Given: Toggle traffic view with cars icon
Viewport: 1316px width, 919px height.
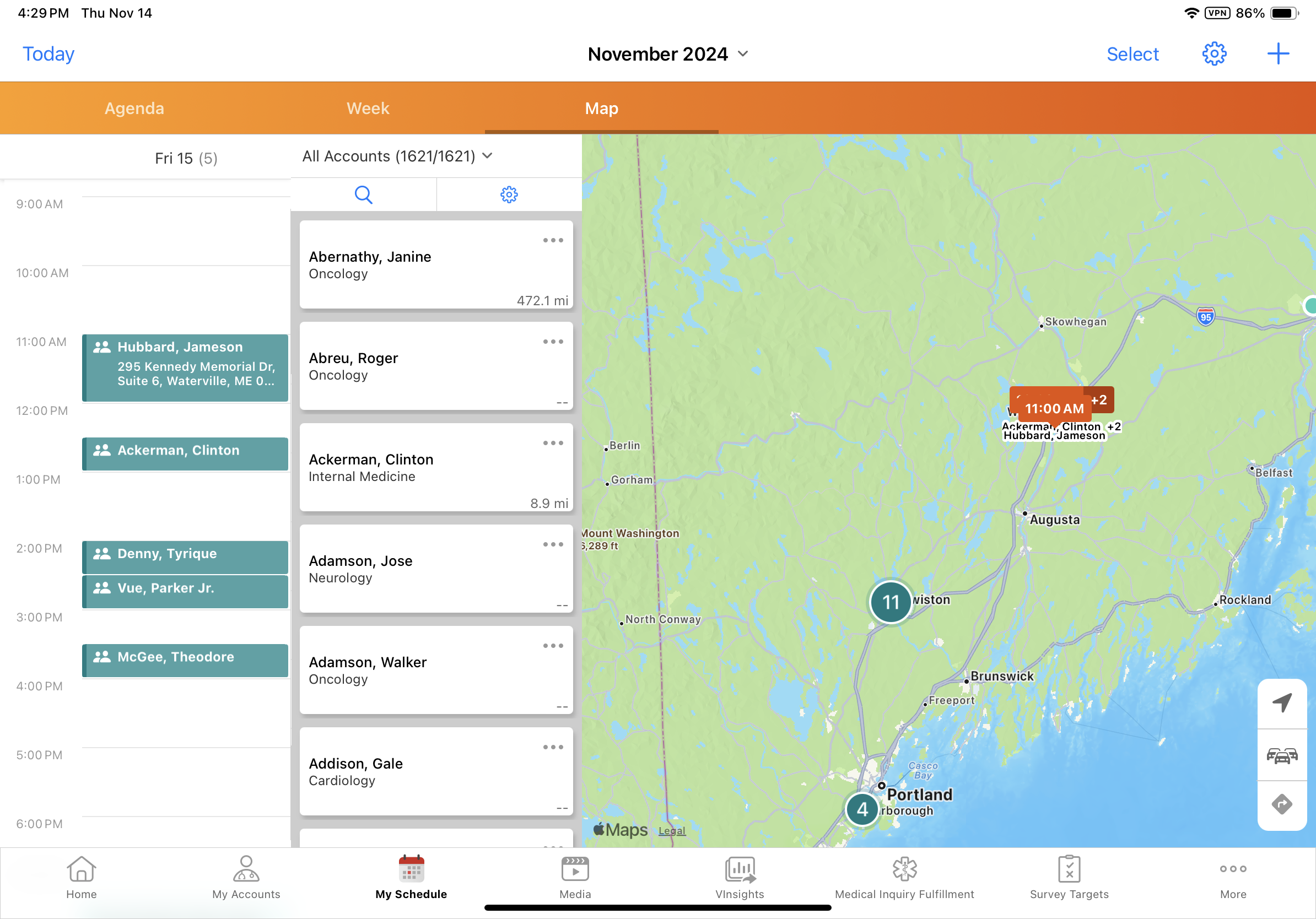Looking at the screenshot, I should (1282, 755).
